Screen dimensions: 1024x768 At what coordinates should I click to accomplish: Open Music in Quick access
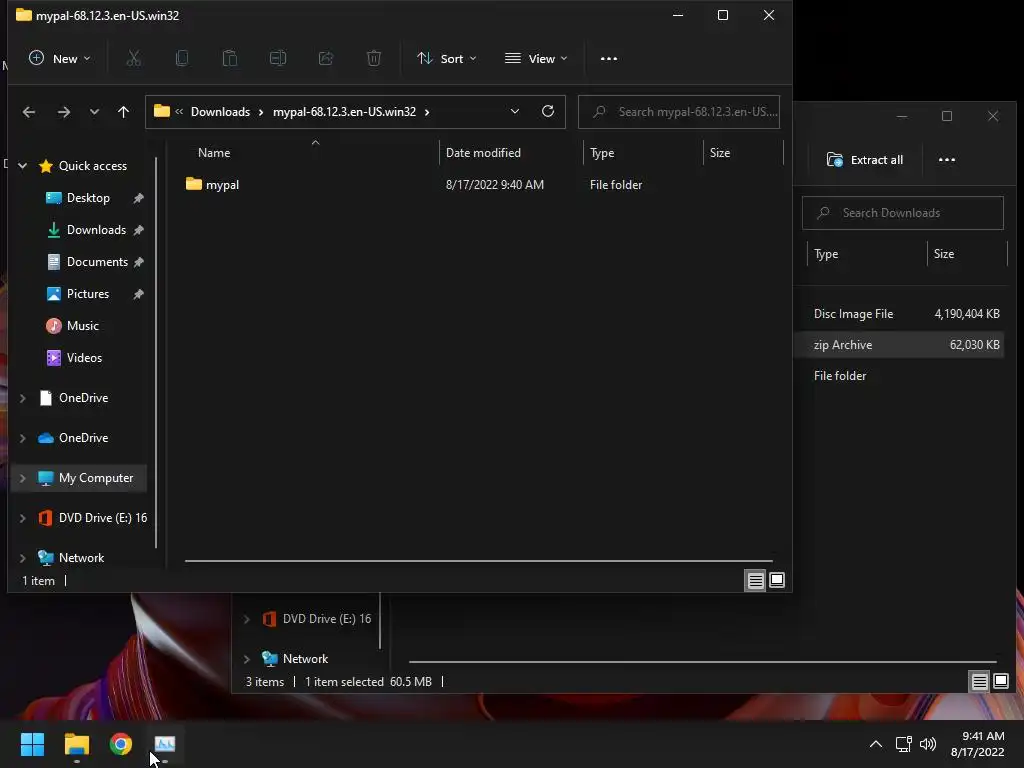[82, 326]
